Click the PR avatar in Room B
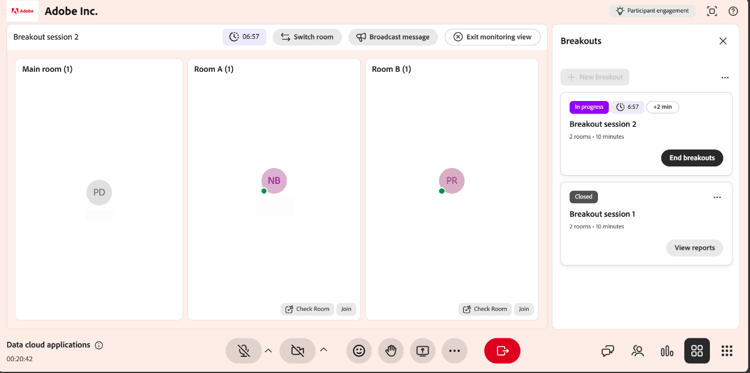The width and height of the screenshot is (750, 373). tap(452, 181)
